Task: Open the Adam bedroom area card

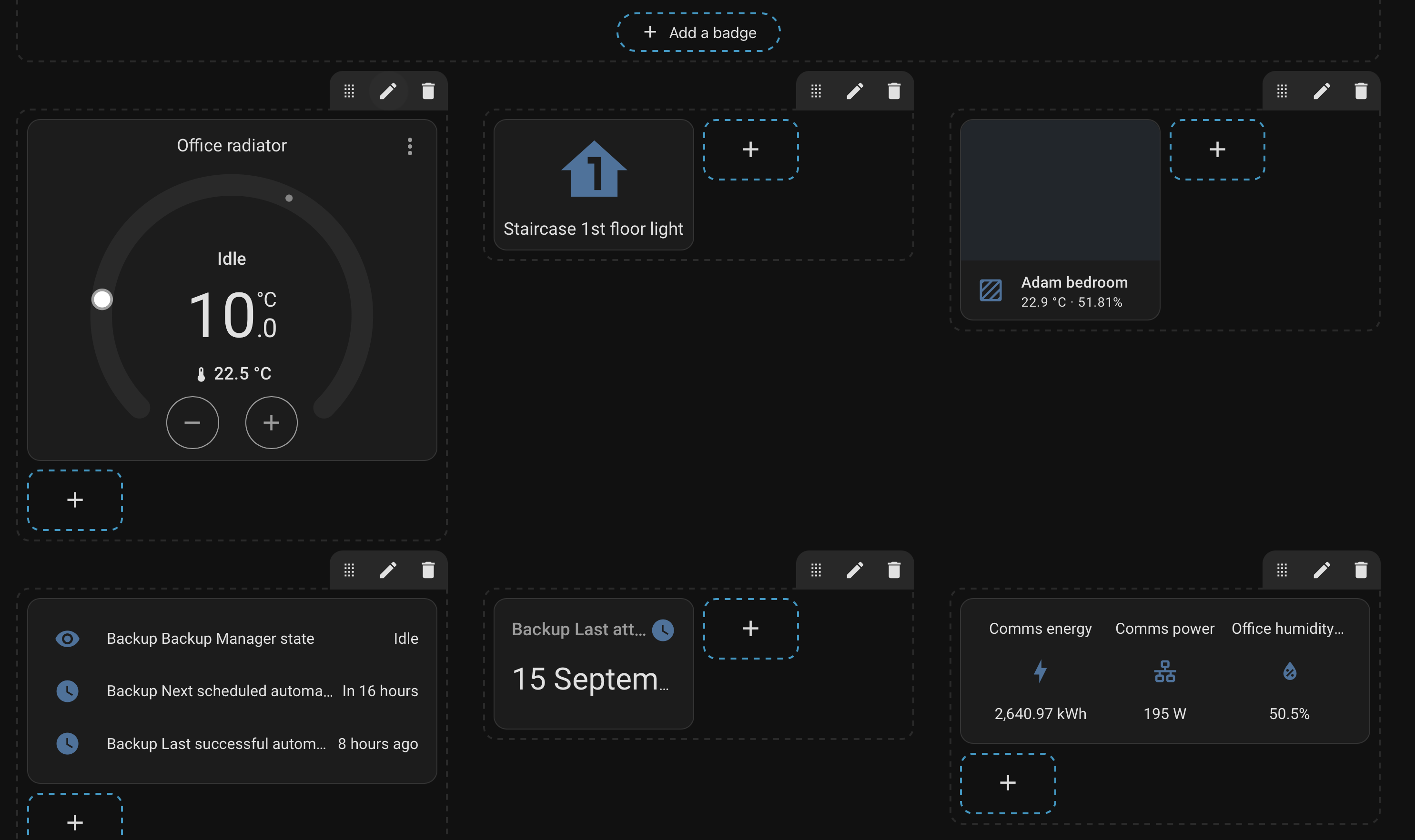Action: pos(1060,219)
